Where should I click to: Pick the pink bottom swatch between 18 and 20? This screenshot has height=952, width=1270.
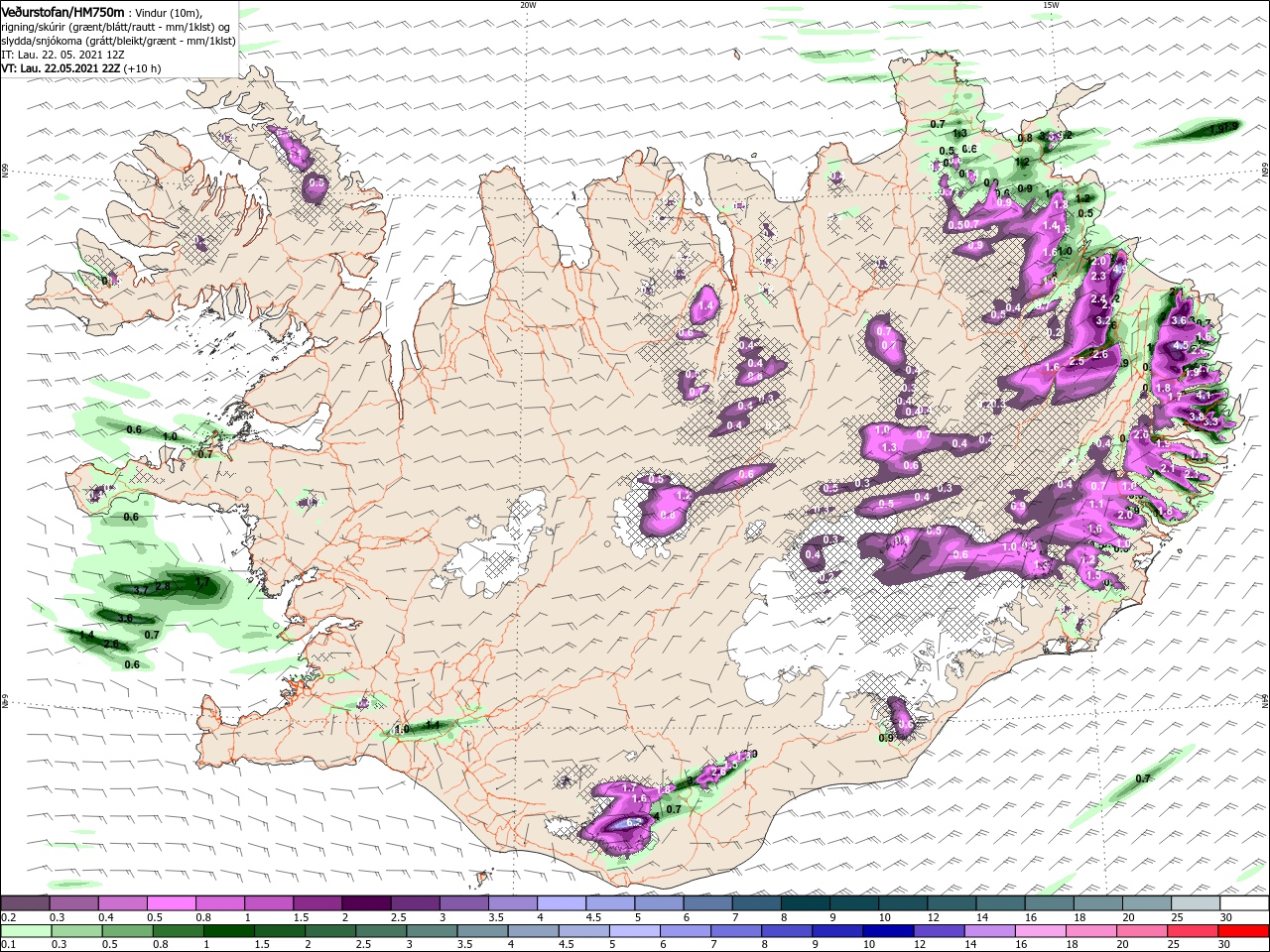pos(1091,931)
